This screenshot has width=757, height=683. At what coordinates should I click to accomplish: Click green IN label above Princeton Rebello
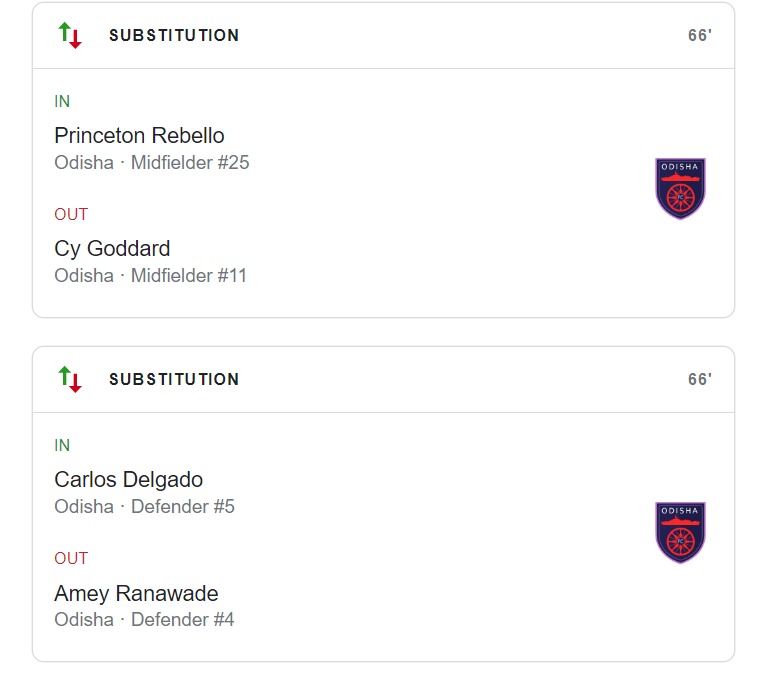point(62,102)
